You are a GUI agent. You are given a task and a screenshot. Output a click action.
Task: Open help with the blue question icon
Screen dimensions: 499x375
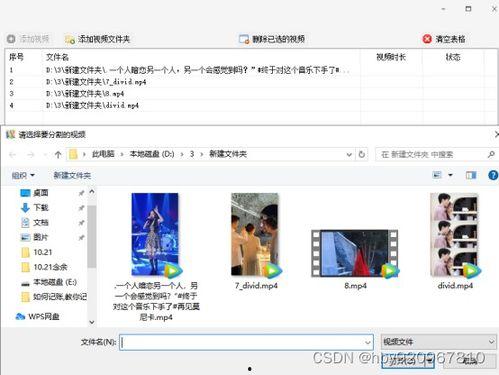tap(493, 175)
